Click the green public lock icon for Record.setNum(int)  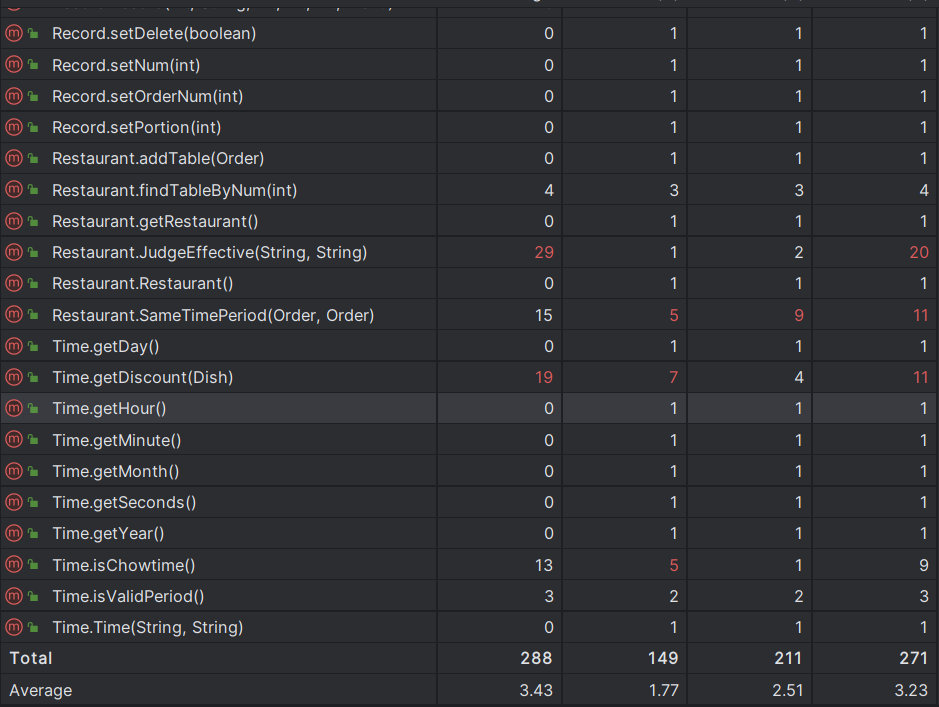[x=33, y=65]
